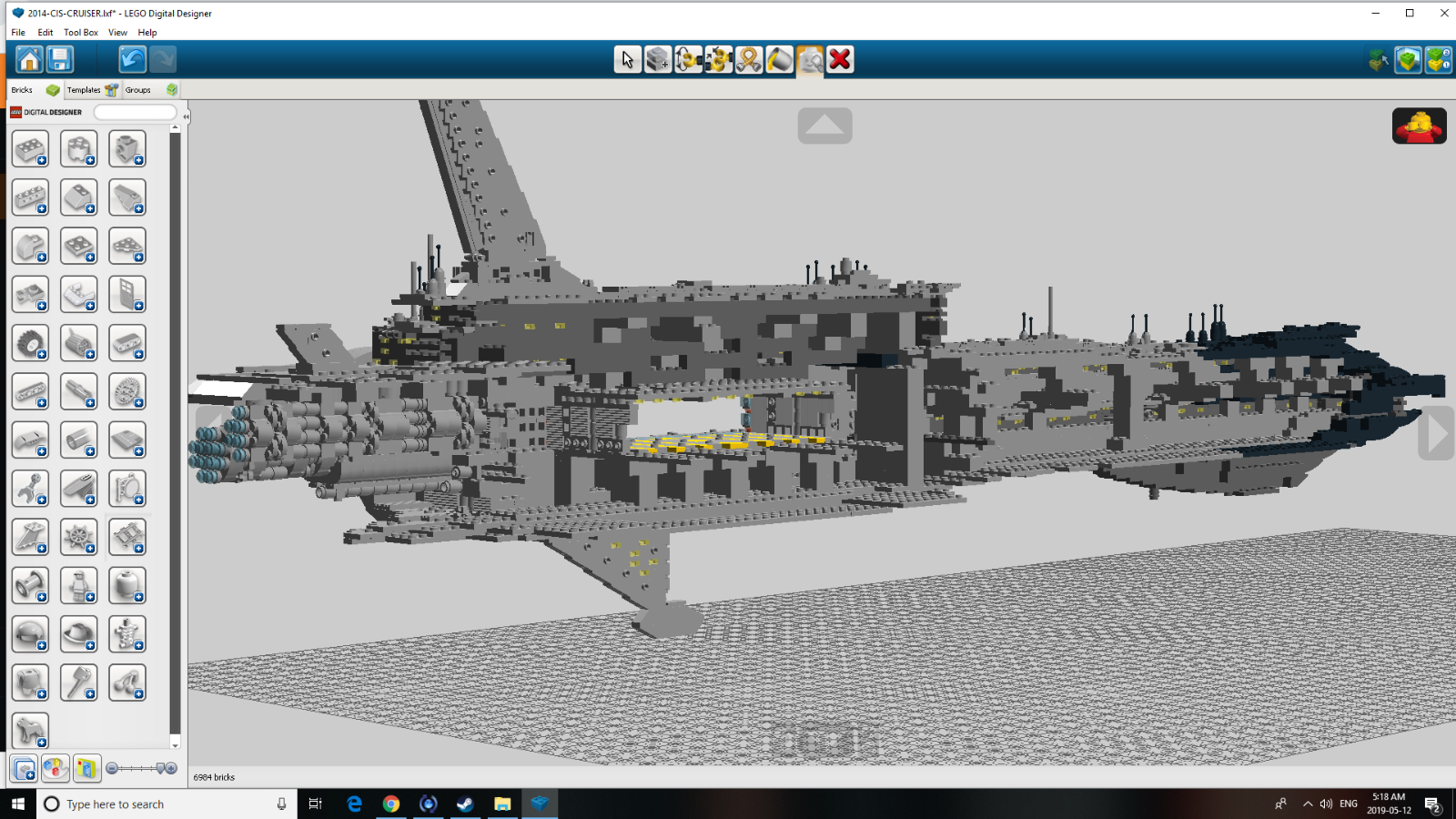Switch to the Templates tab
1456x819 pixels.
tap(84, 90)
